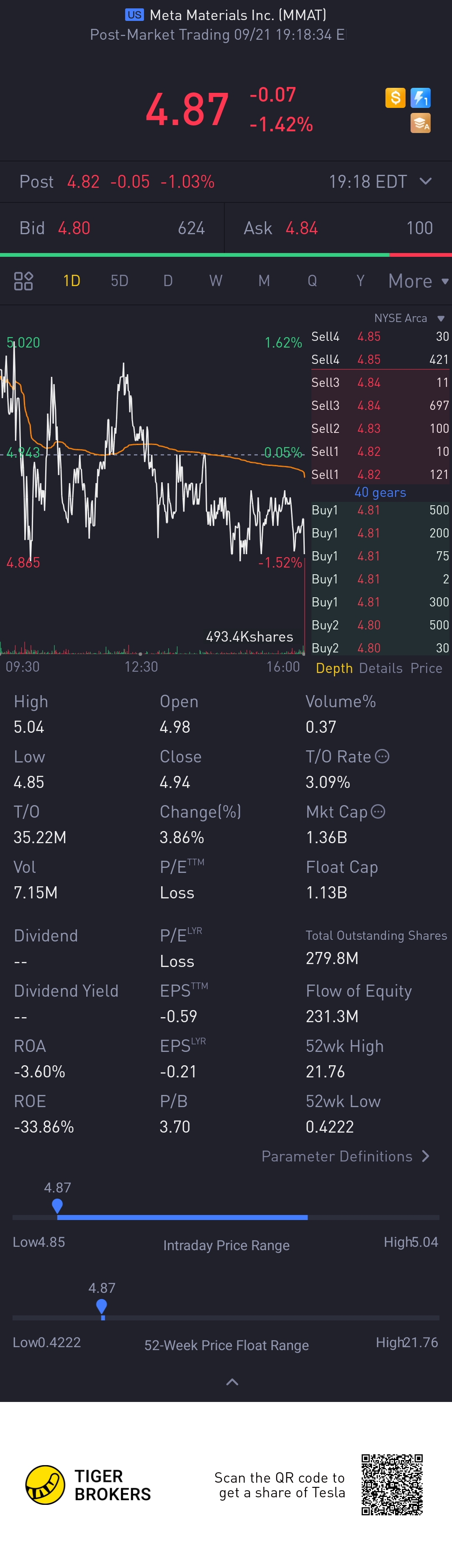Screen dimensions: 452x1568
Task: Expand the 19:18 EDT post-market dropdown
Action: (x=426, y=182)
